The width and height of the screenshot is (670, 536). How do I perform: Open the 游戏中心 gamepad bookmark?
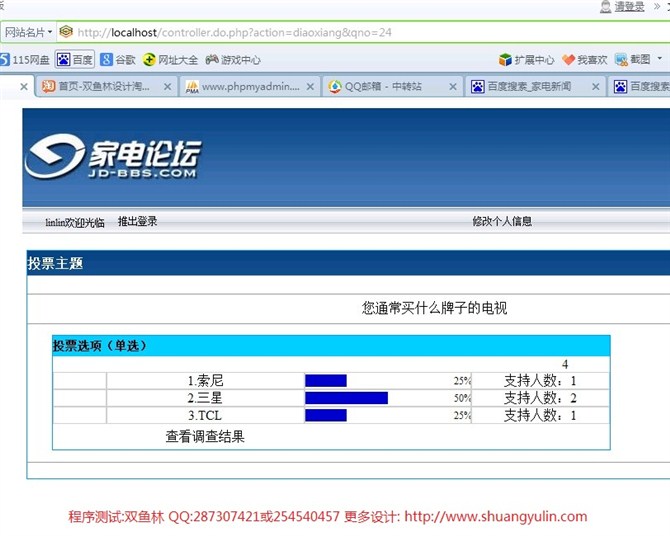[212, 60]
